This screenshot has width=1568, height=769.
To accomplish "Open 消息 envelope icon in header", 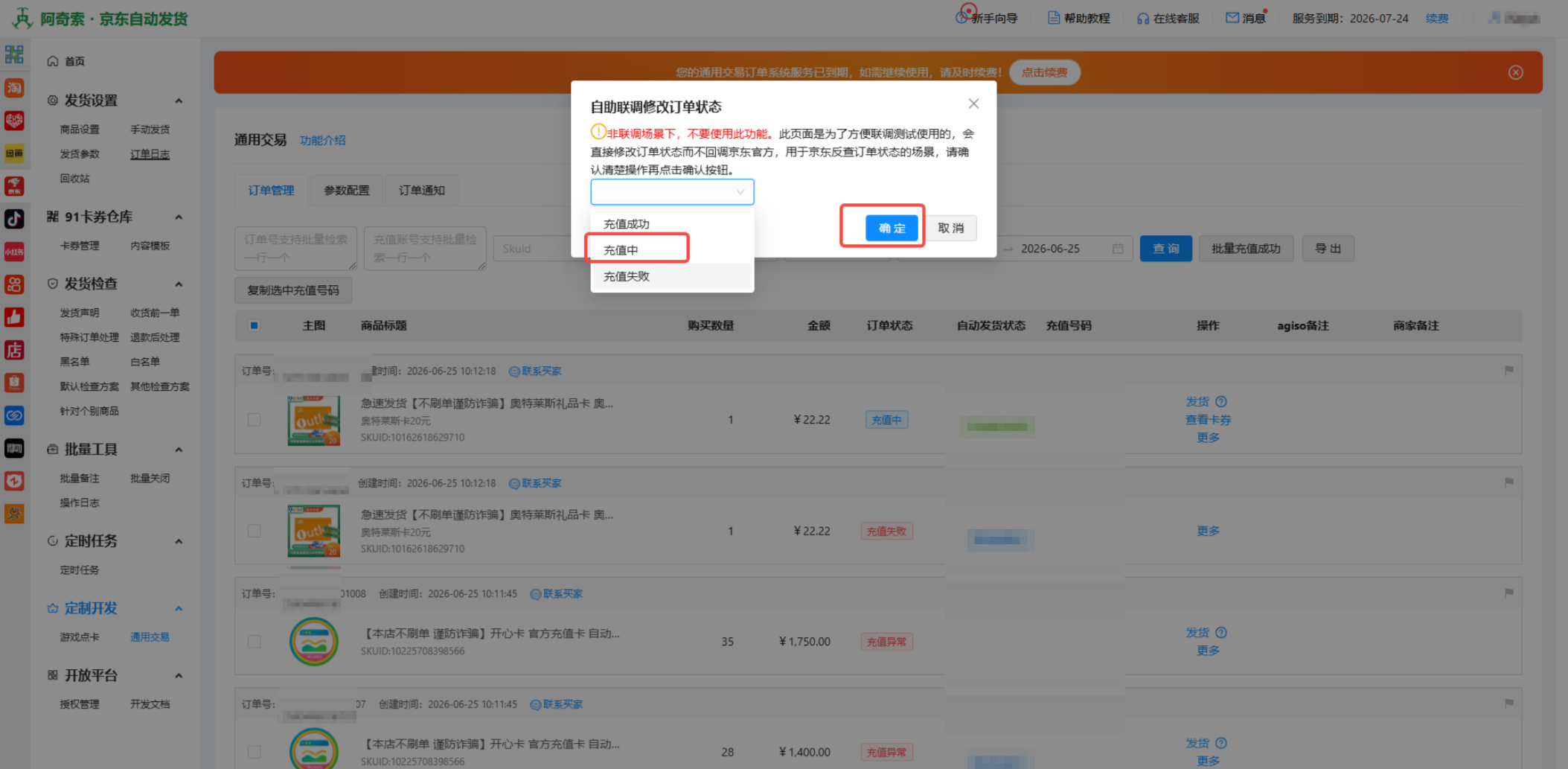I will pos(1232,18).
